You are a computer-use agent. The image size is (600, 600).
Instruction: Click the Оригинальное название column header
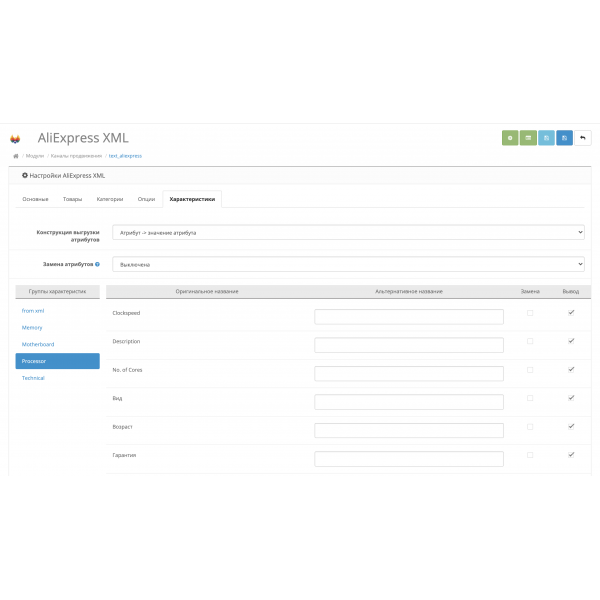pos(207,291)
